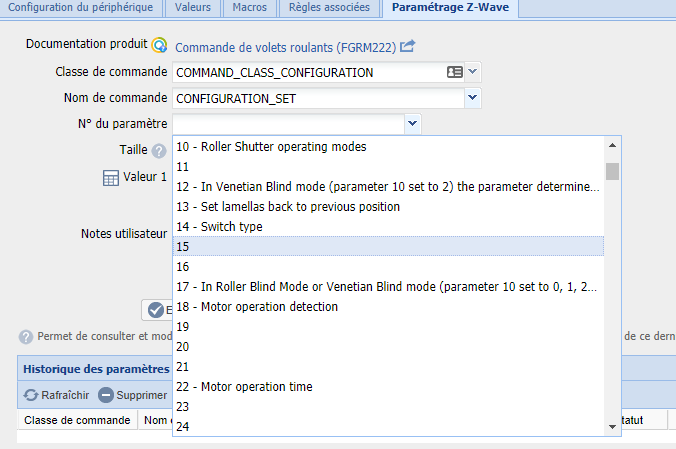Click the N° du paramètre input field

[x=288, y=124]
